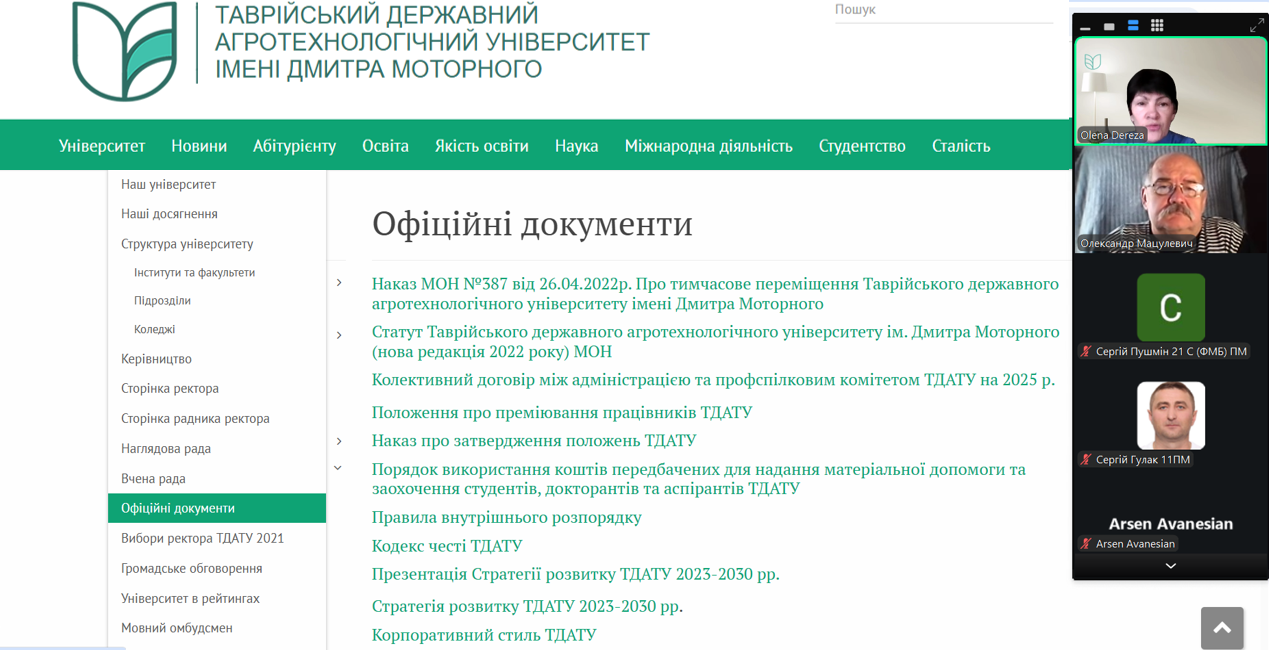The width and height of the screenshot is (1269, 650).
Task: Click the university leaf logo
Action: (x=125, y=51)
